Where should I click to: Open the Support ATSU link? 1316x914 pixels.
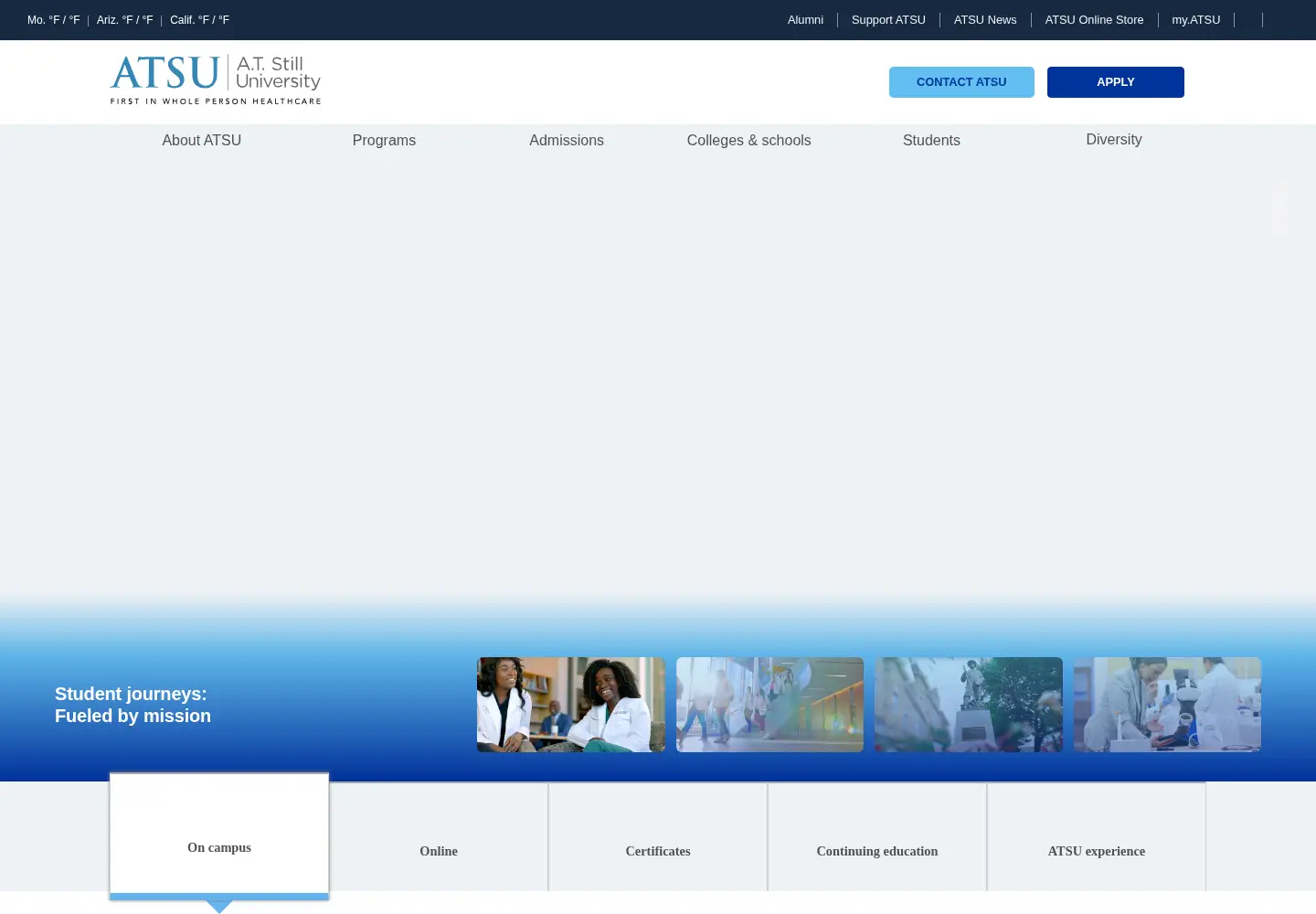pos(888,20)
